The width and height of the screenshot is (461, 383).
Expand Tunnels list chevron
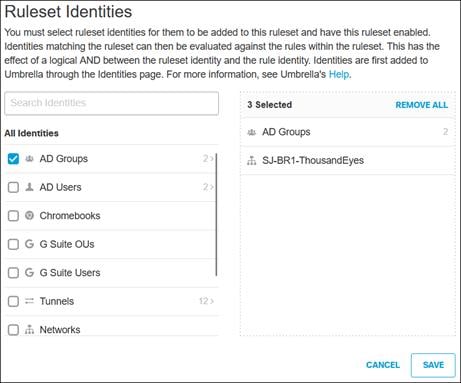coord(212,301)
